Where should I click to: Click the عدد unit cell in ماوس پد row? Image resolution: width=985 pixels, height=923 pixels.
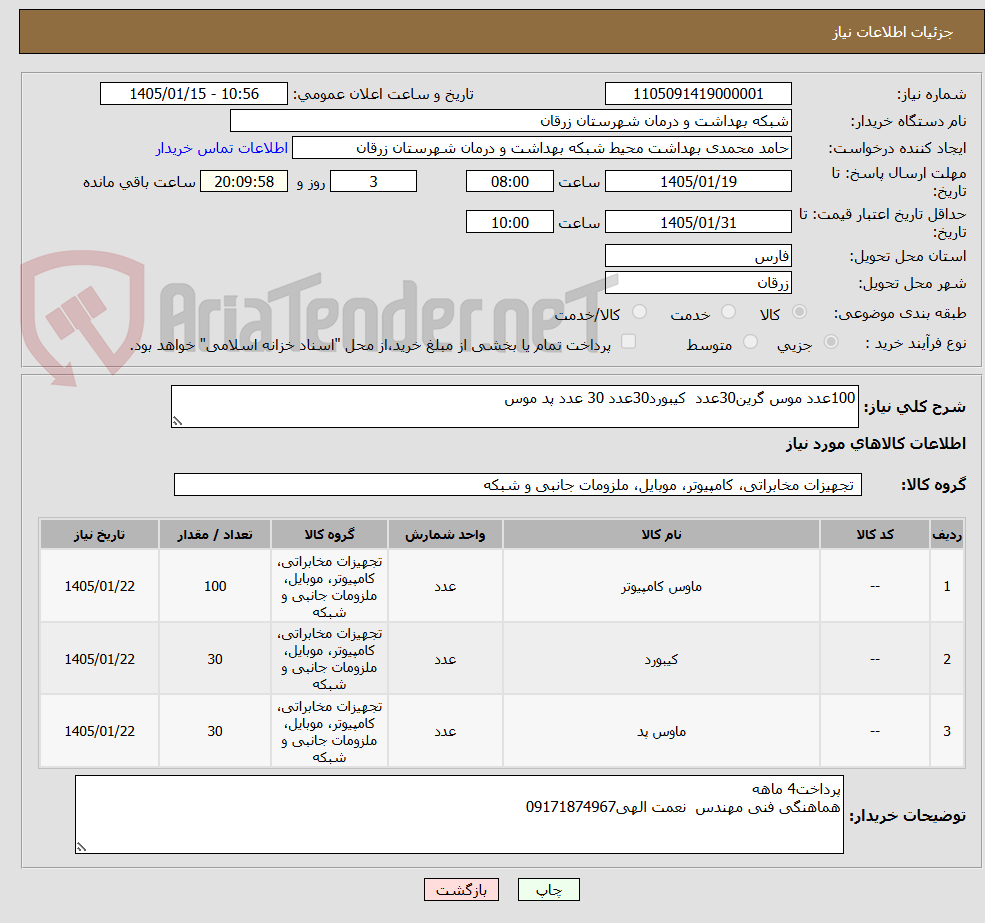[445, 731]
